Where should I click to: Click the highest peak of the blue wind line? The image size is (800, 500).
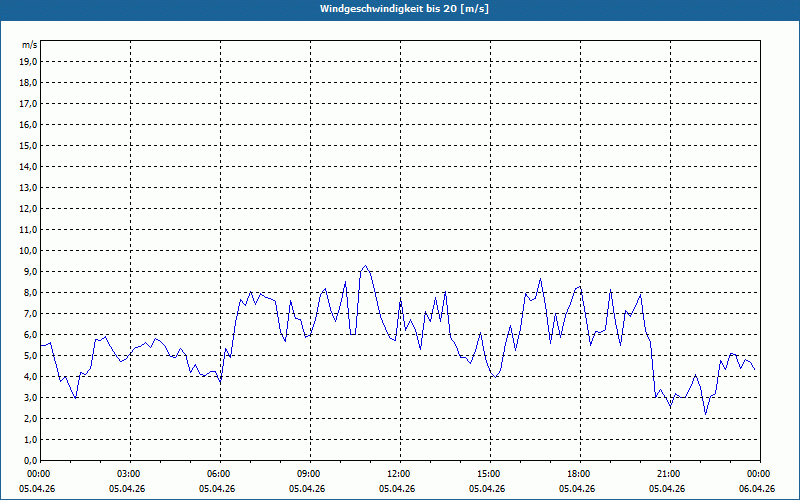[x=365, y=266]
